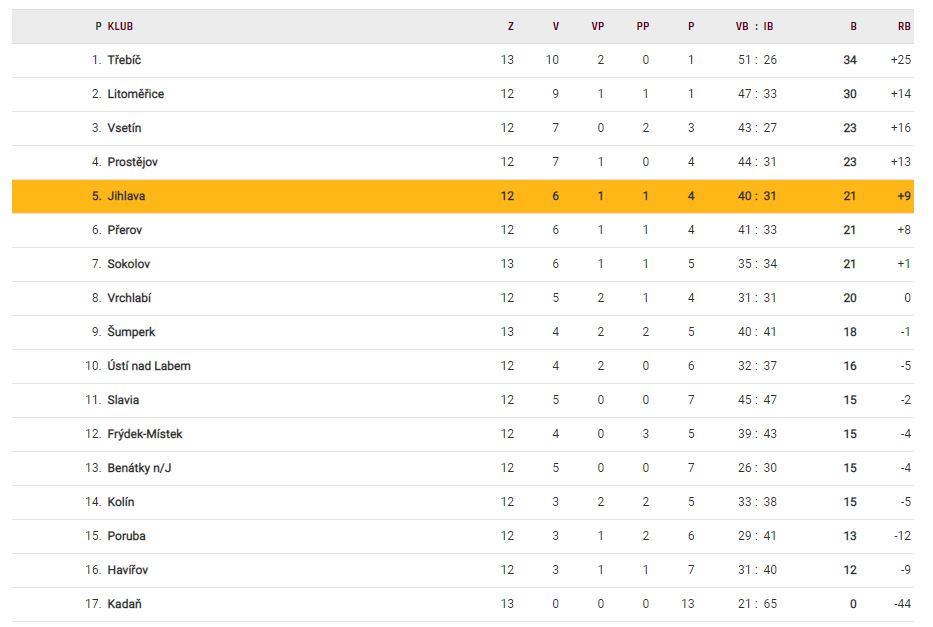Click the Havířov team name
Screen dimensions: 933x627
click(128, 570)
